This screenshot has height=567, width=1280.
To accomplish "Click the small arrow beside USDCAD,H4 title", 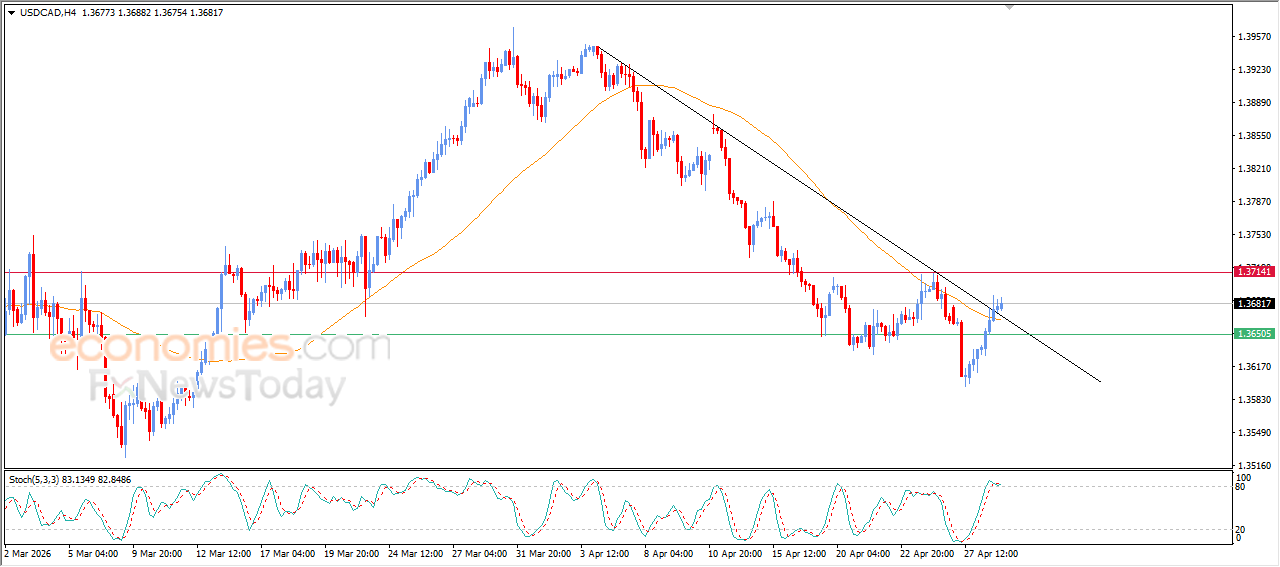I will pos(12,12).
